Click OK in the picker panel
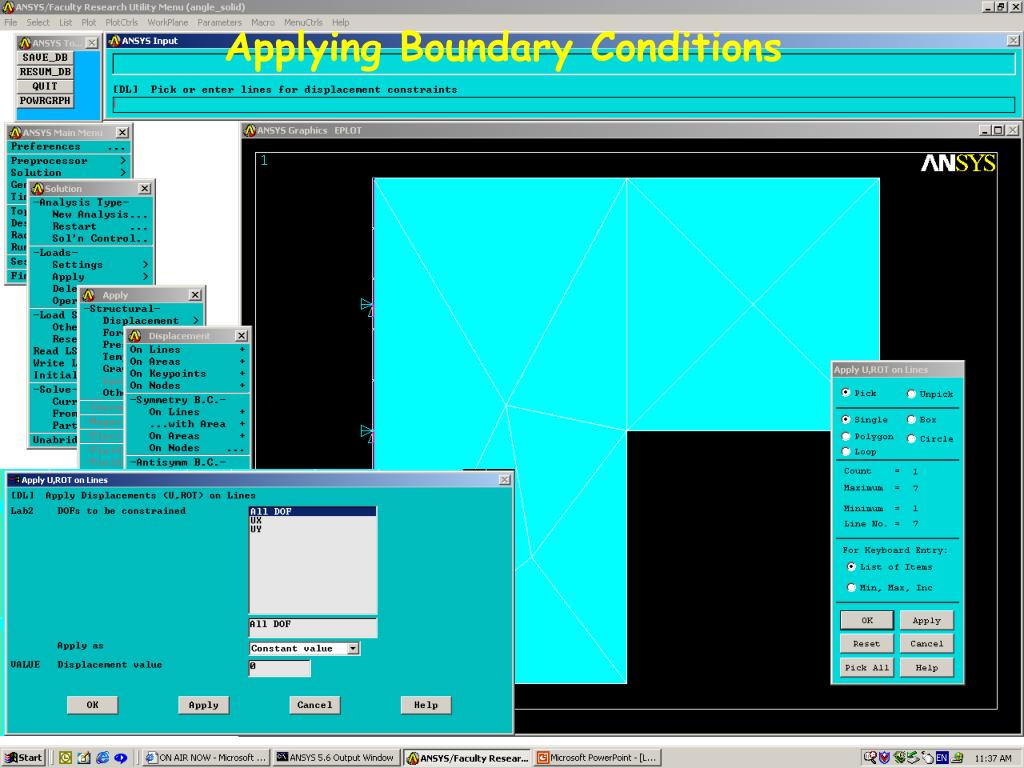The image size is (1024, 768). point(867,620)
